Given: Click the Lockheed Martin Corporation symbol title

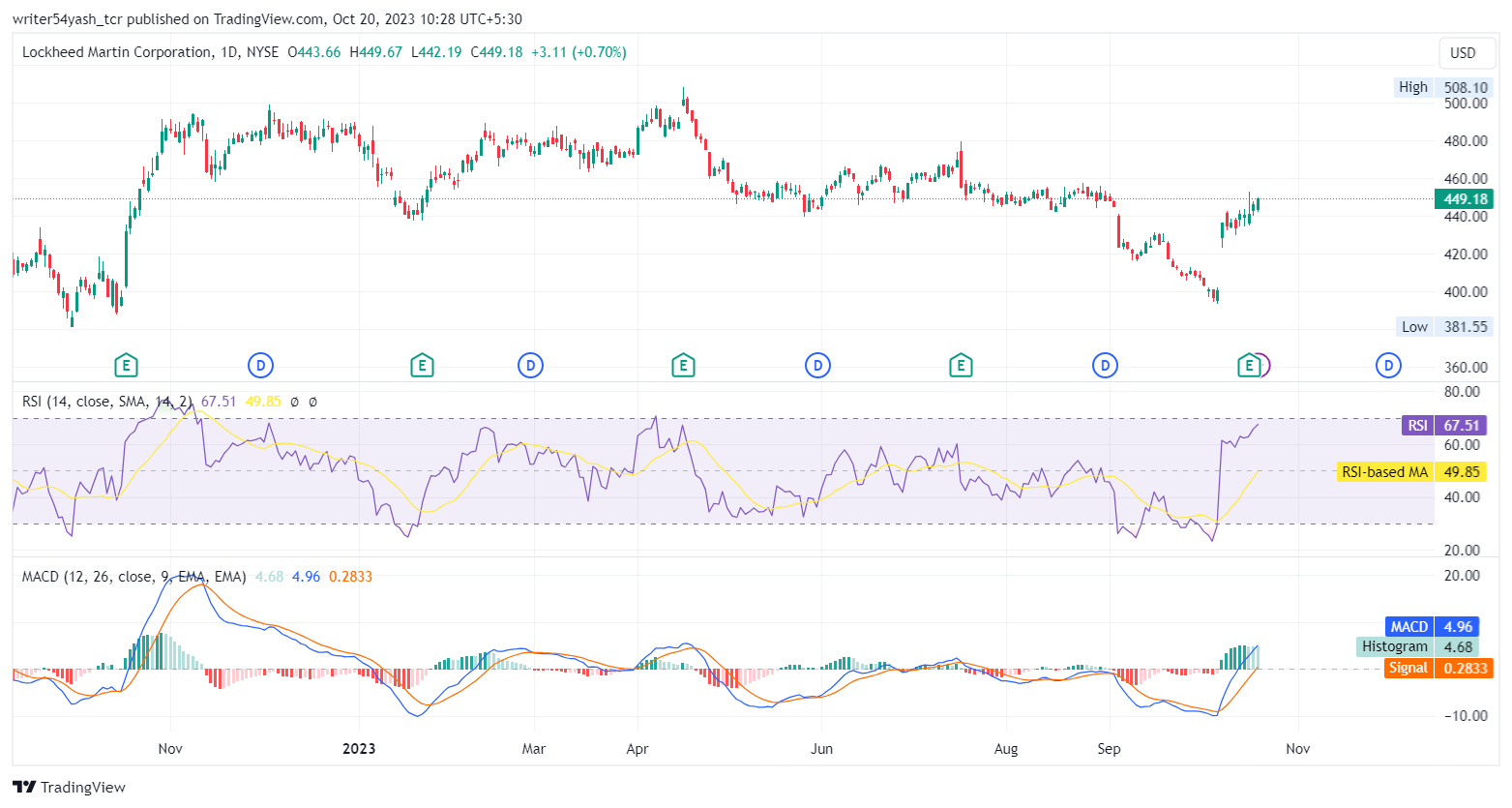Looking at the screenshot, I should click(117, 52).
